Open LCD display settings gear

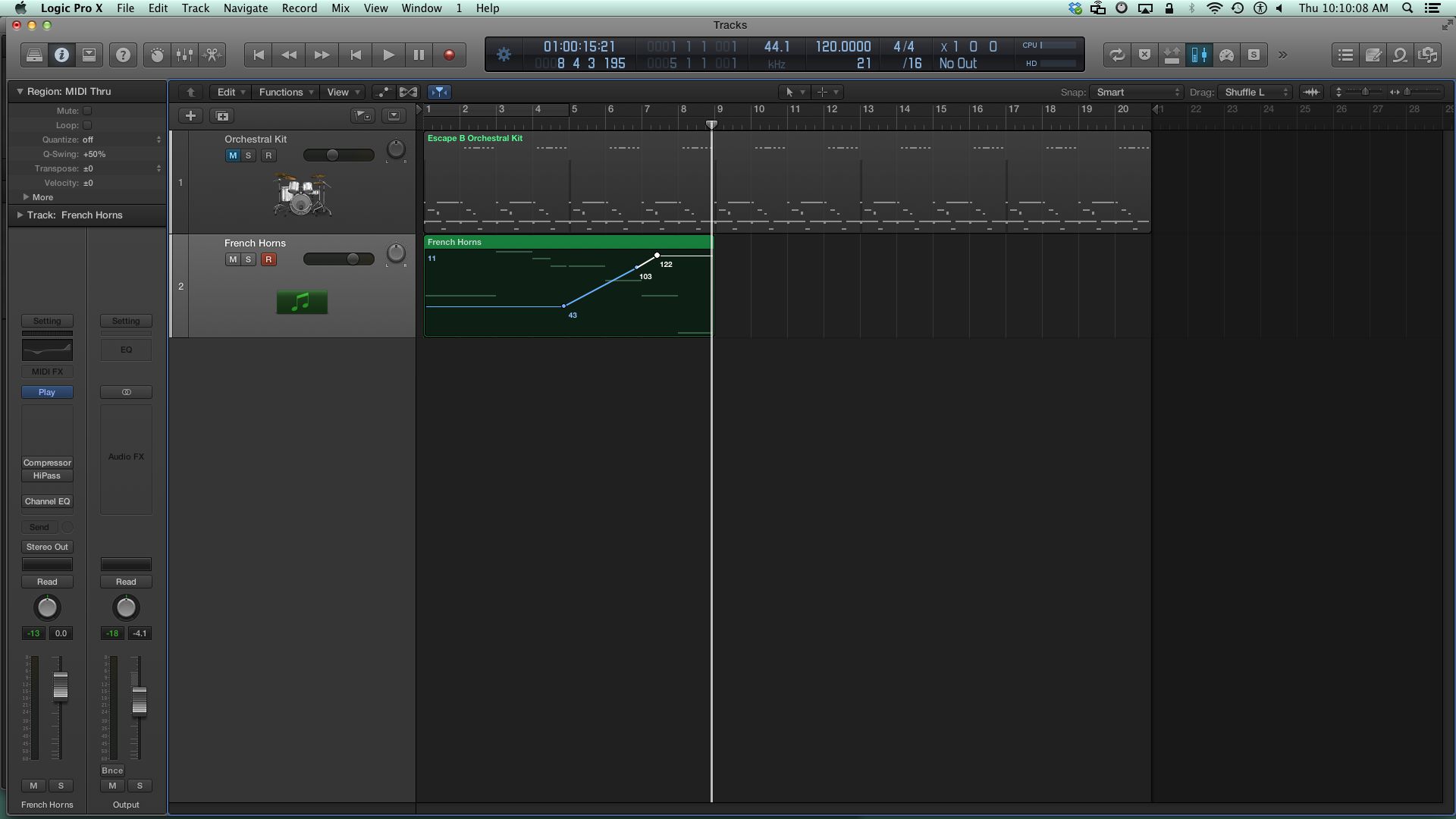tap(504, 55)
